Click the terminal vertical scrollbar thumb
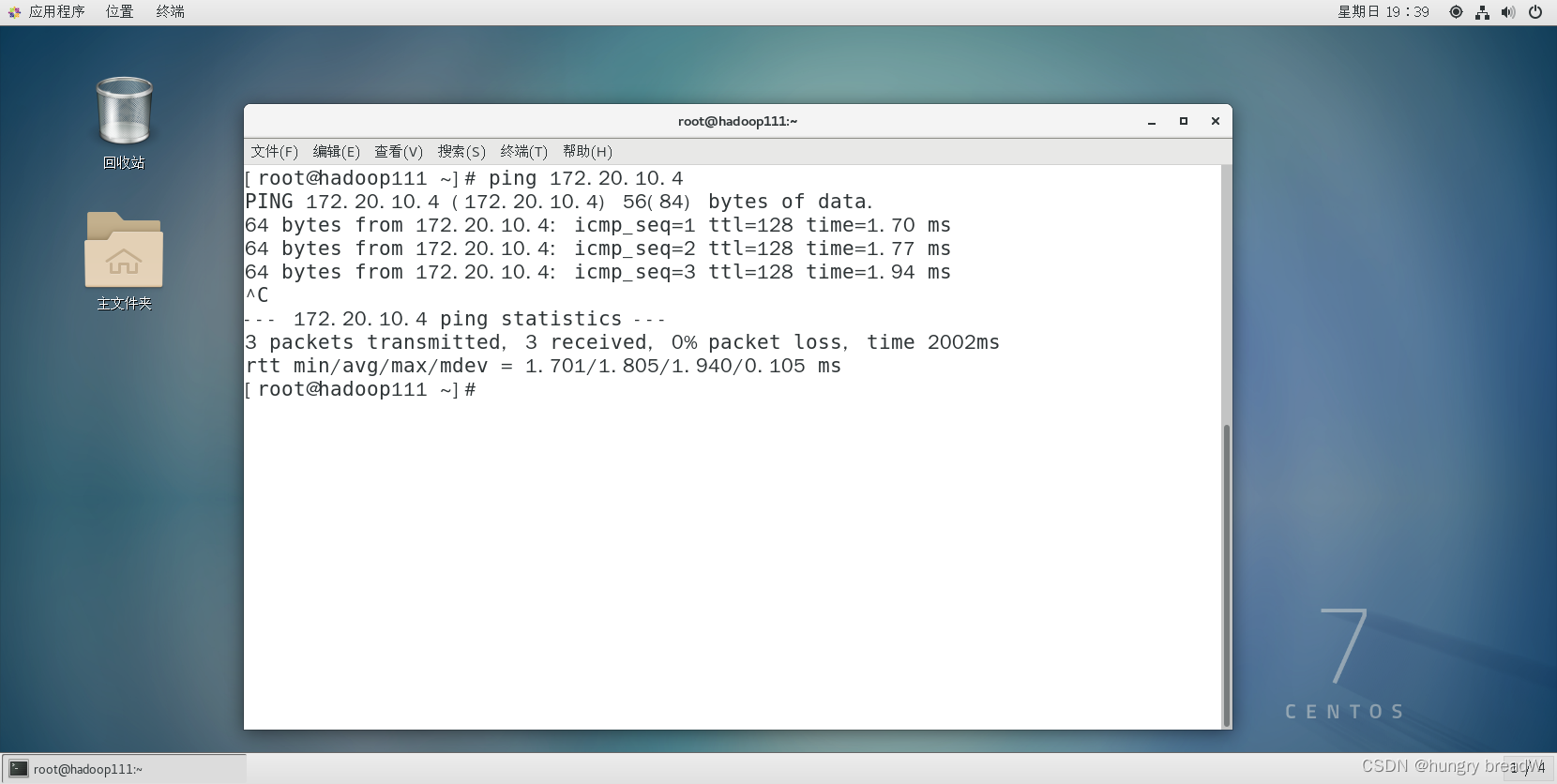The height and width of the screenshot is (784, 1557). (1226, 576)
